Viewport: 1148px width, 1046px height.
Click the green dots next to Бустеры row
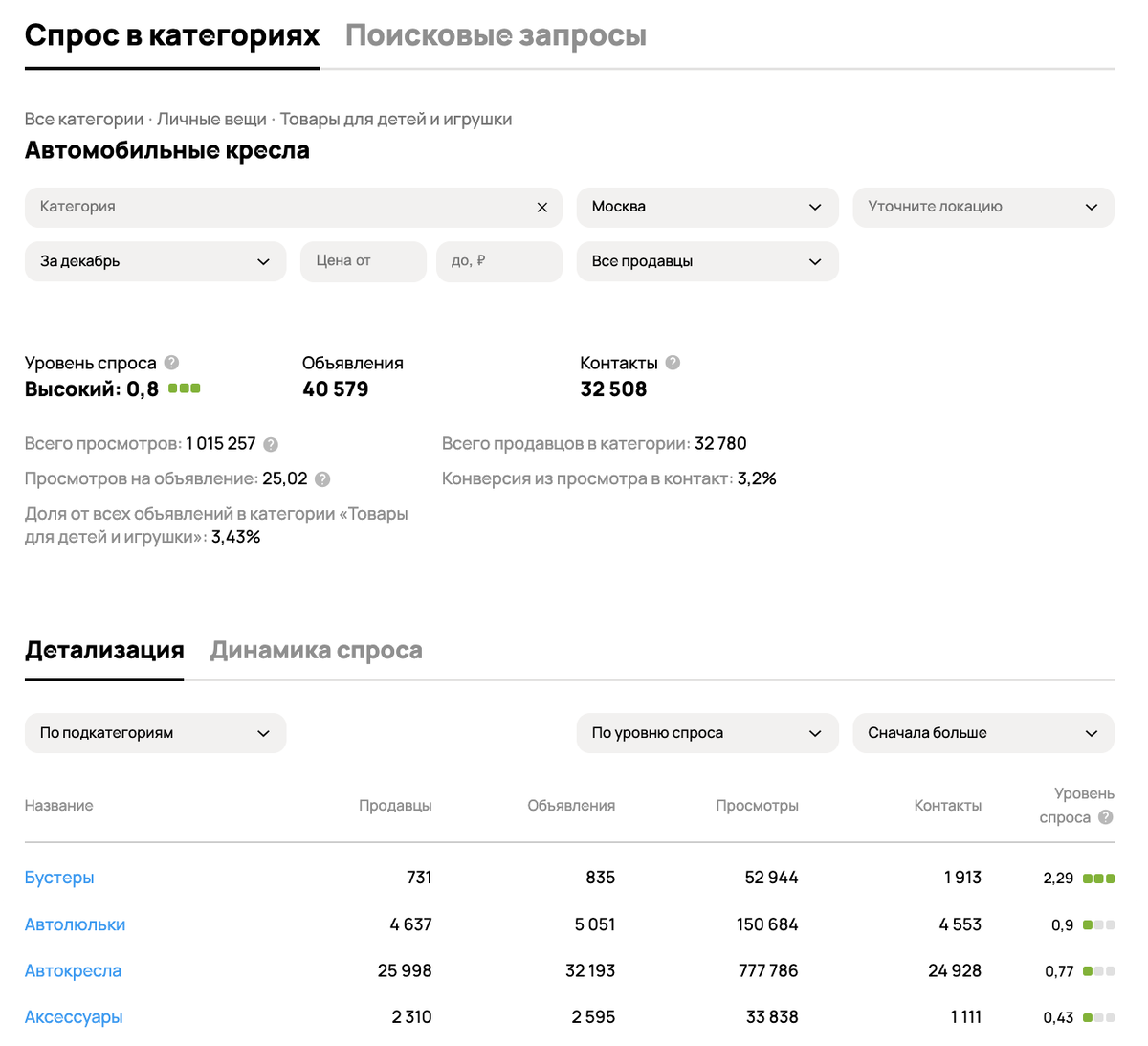[x=1099, y=877]
